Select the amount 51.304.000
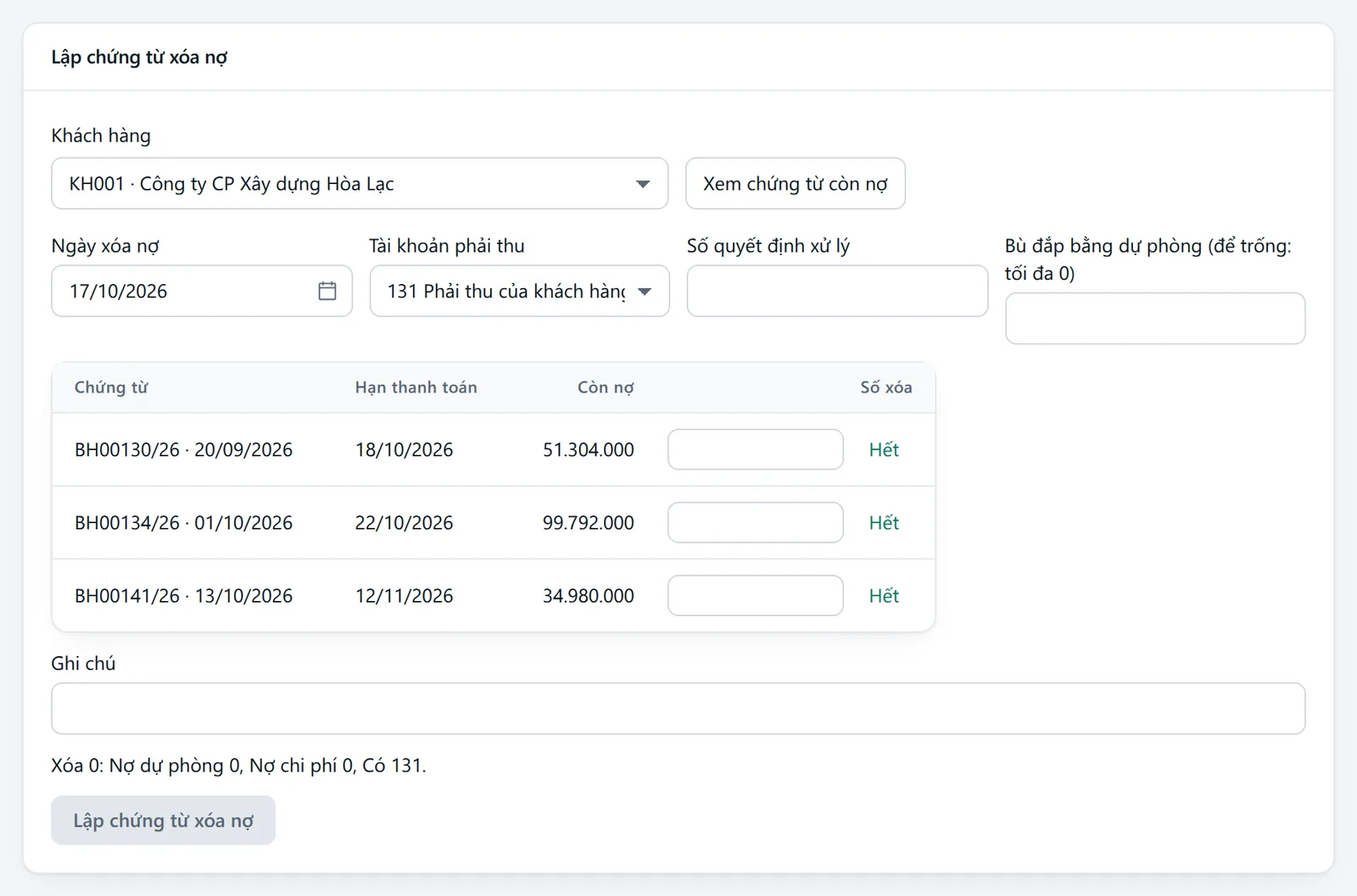Viewport: 1357px width, 896px height. pyautogui.click(x=589, y=449)
